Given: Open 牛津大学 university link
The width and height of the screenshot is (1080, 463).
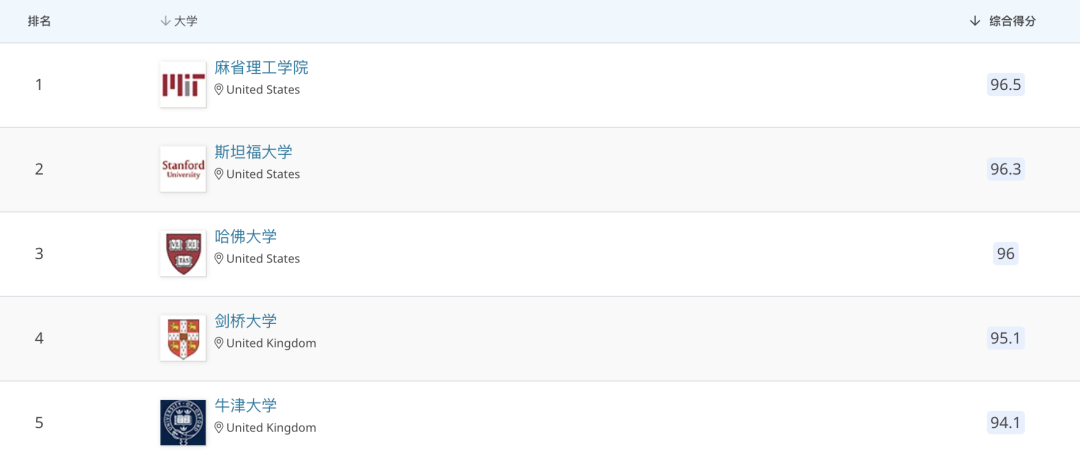Looking at the screenshot, I should pyautogui.click(x=246, y=405).
